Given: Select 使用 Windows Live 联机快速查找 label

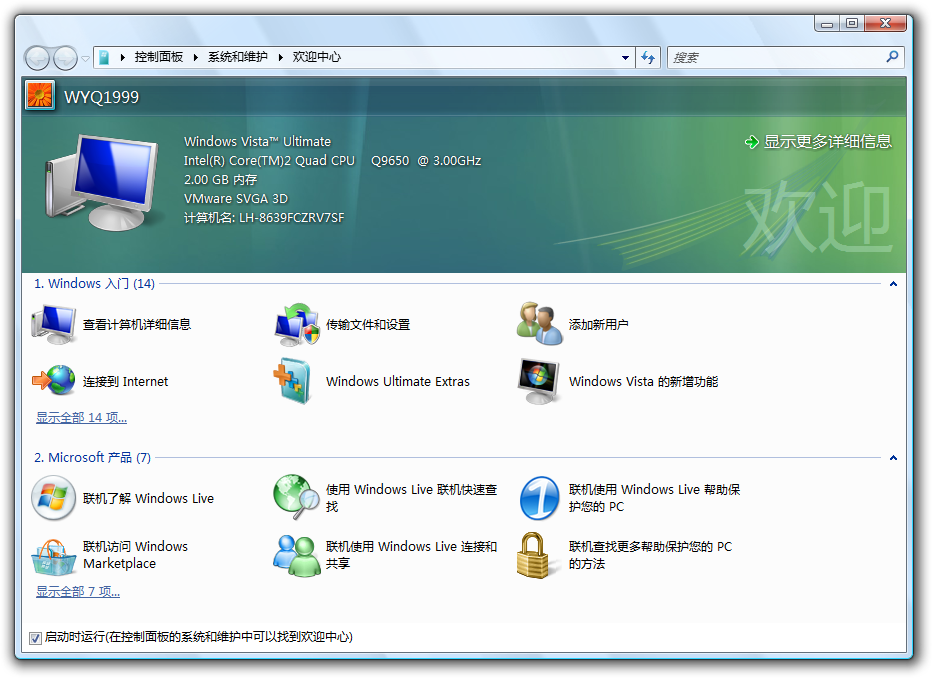Looking at the screenshot, I should [411, 498].
